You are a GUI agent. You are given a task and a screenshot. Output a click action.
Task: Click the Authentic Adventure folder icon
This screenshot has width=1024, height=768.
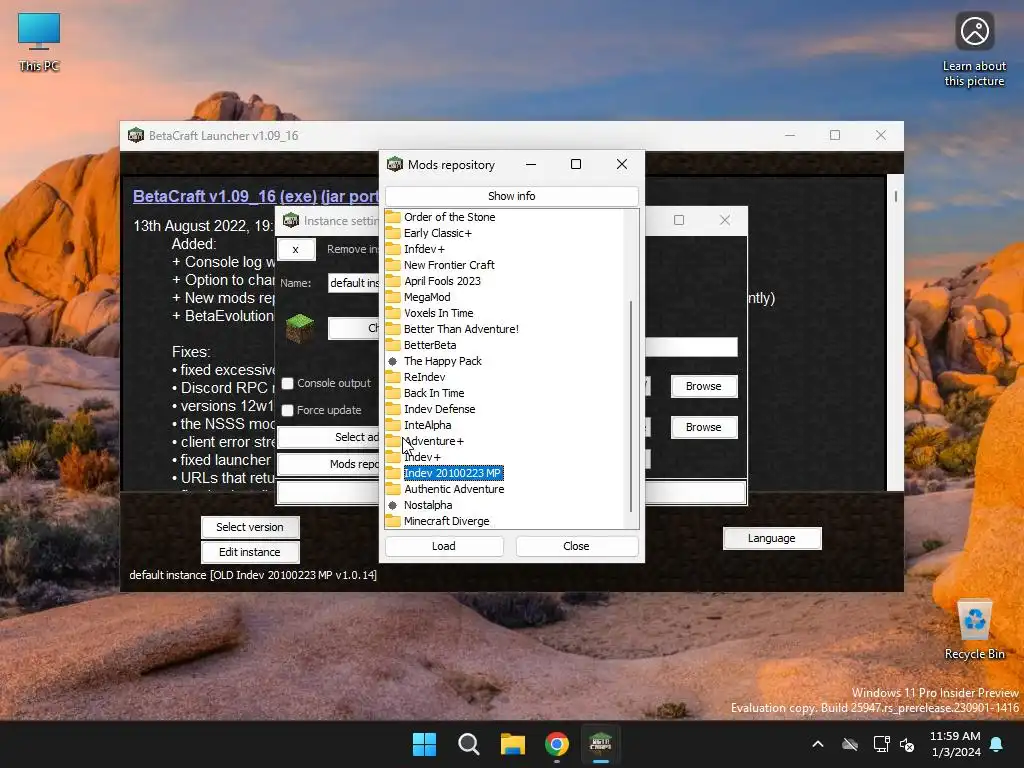pos(393,489)
